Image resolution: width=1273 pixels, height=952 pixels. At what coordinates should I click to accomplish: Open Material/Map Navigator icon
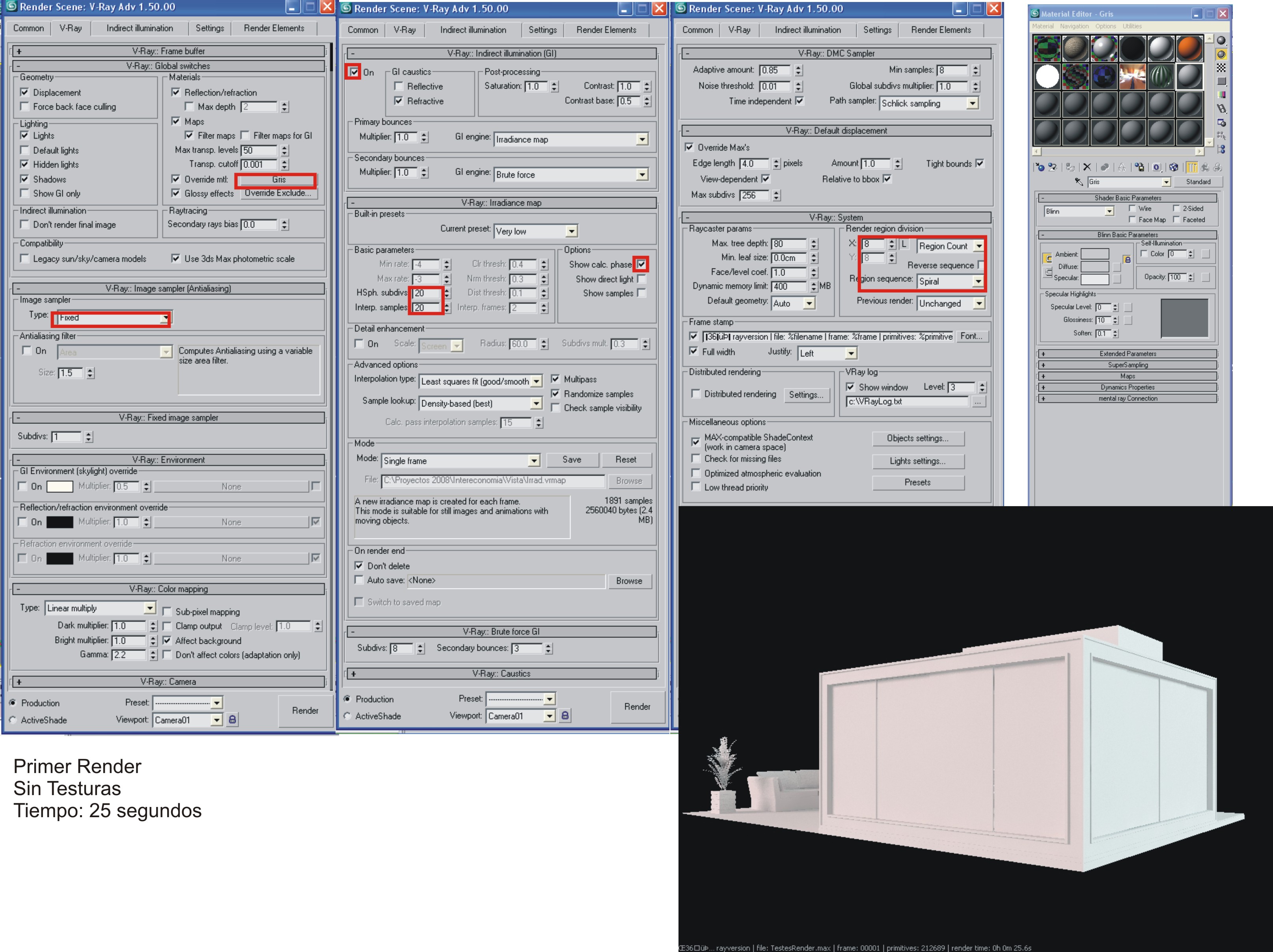1221,150
